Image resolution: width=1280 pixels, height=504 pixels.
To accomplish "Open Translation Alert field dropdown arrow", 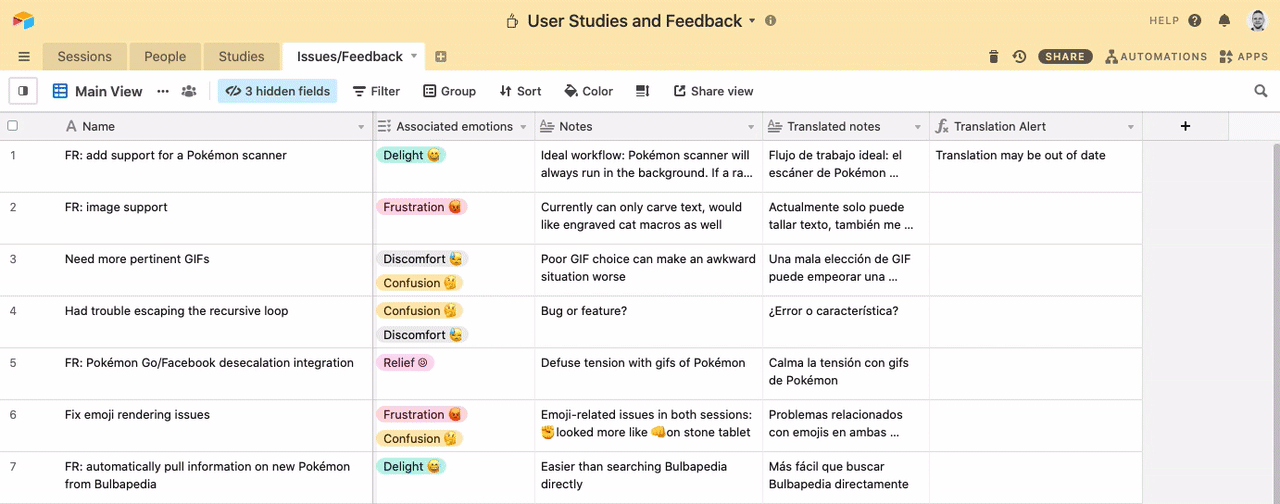I will tap(1131, 127).
